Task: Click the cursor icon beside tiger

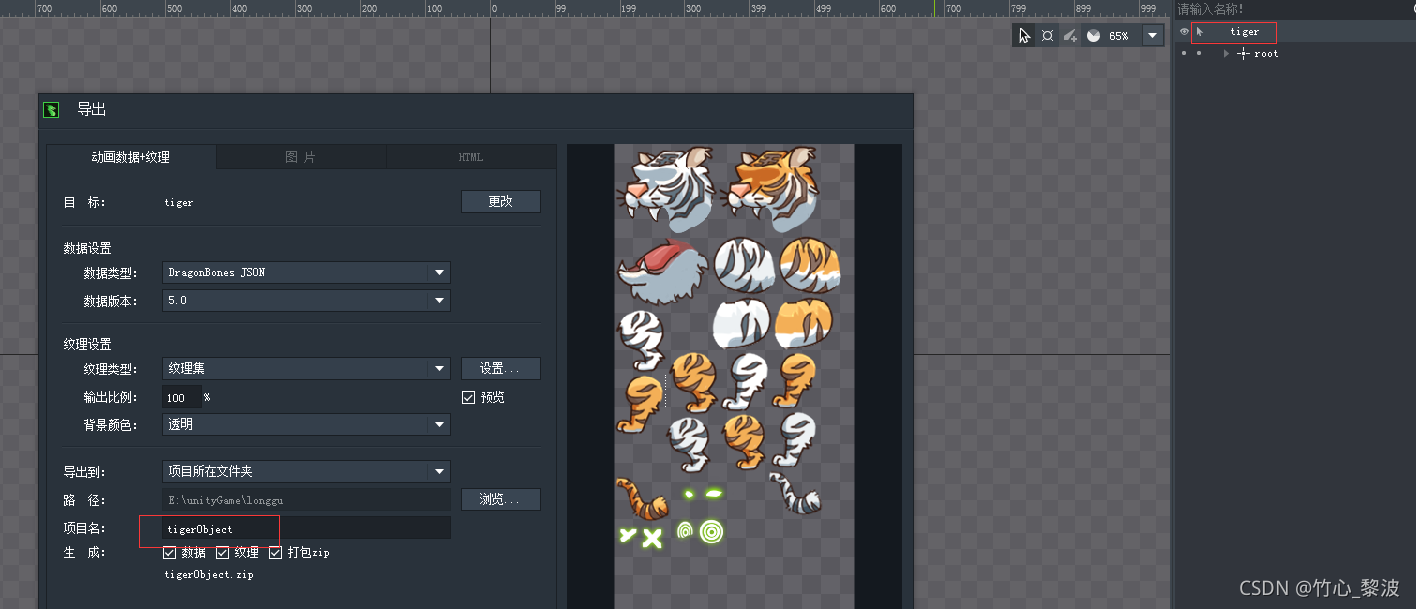Action: [1200, 32]
